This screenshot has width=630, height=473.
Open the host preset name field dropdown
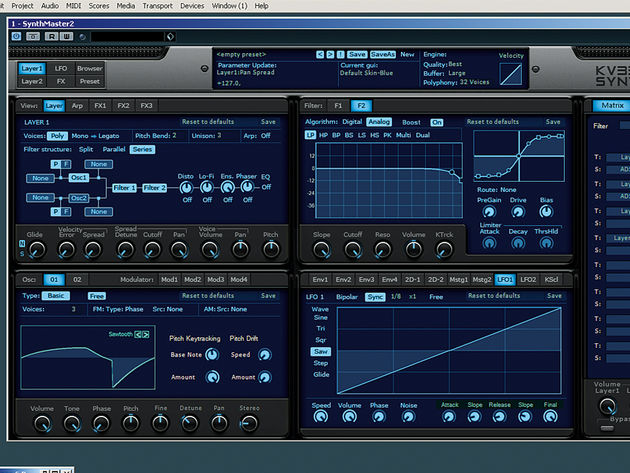click(170, 37)
